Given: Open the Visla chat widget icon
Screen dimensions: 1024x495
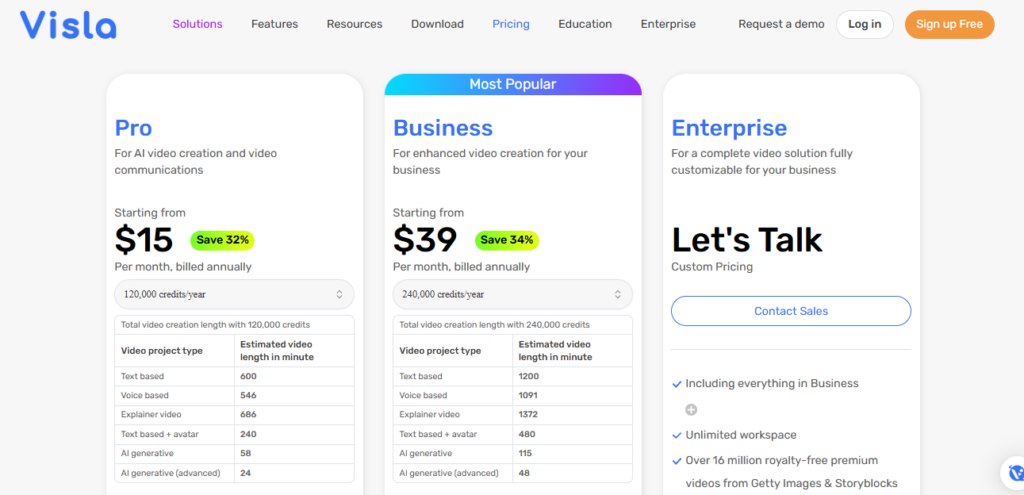Looking at the screenshot, I should [x=1015, y=473].
